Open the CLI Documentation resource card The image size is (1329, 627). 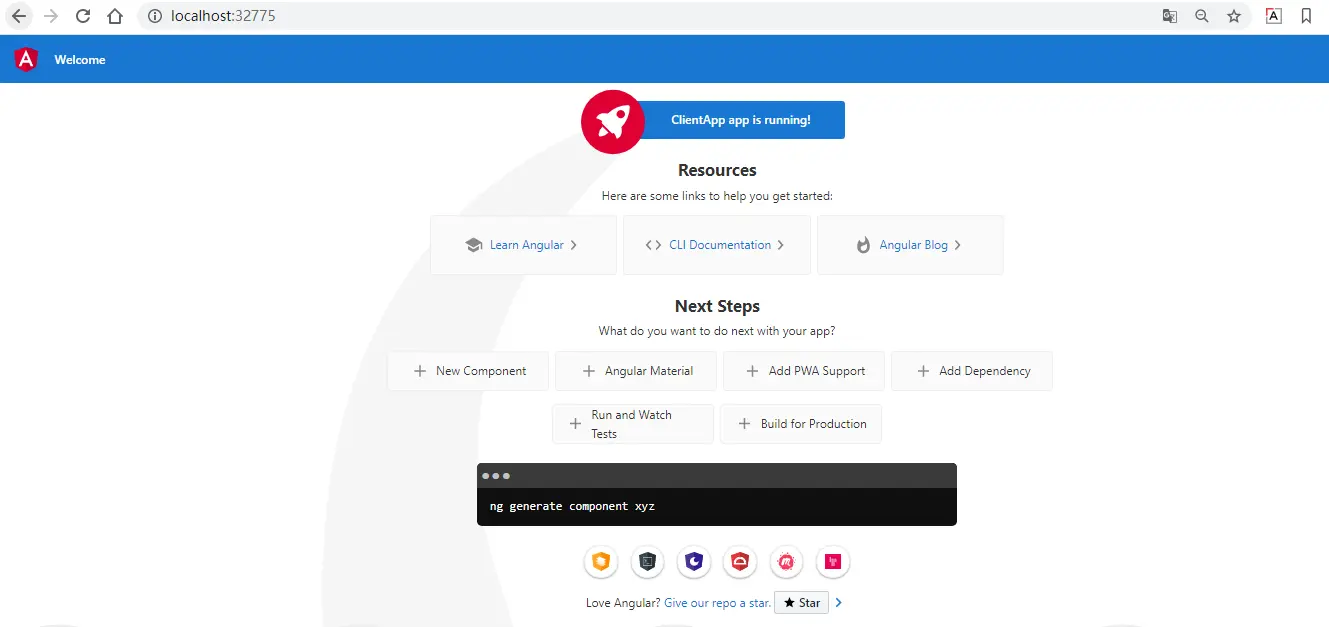[x=716, y=245]
